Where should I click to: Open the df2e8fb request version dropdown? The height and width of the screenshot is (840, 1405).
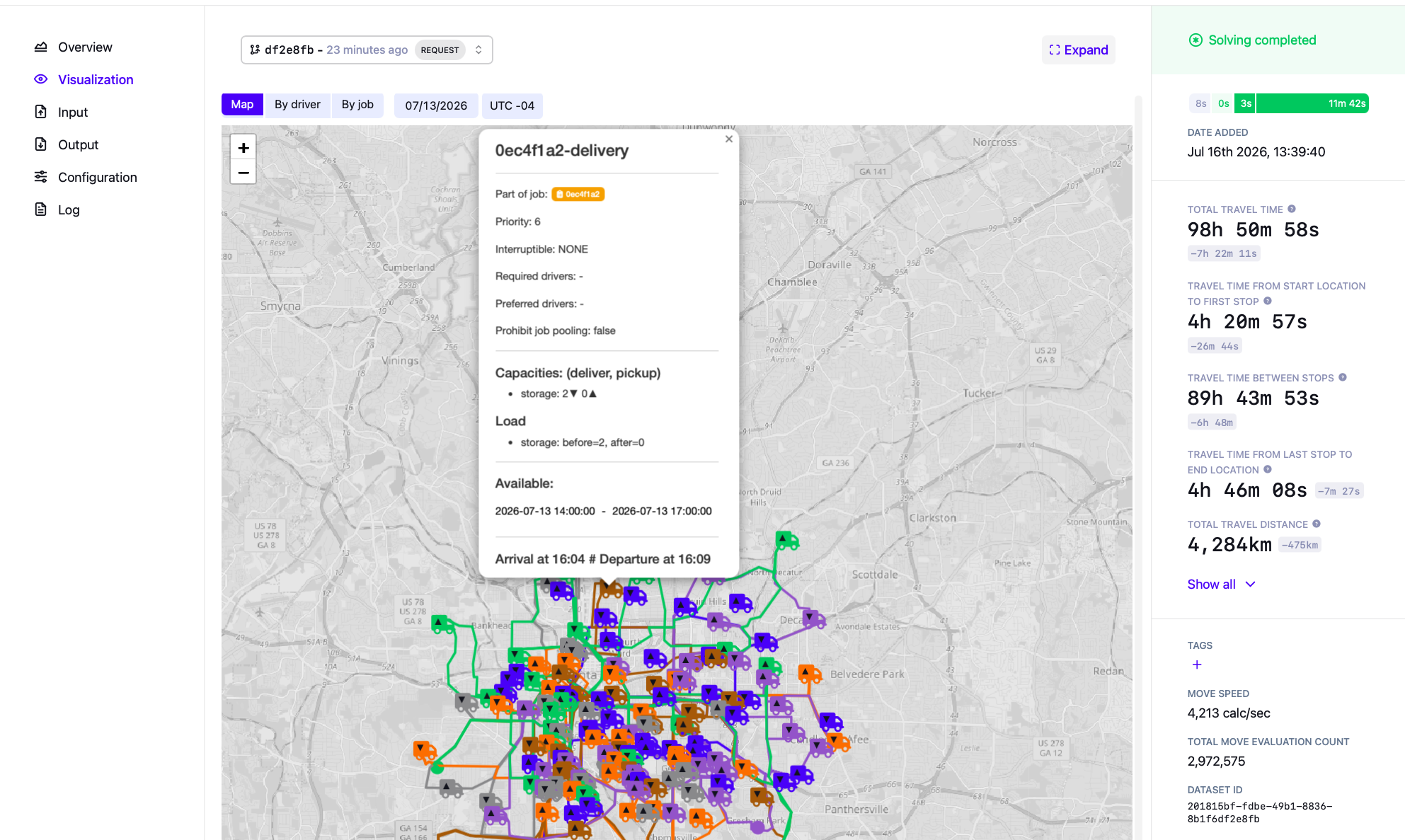coord(367,50)
